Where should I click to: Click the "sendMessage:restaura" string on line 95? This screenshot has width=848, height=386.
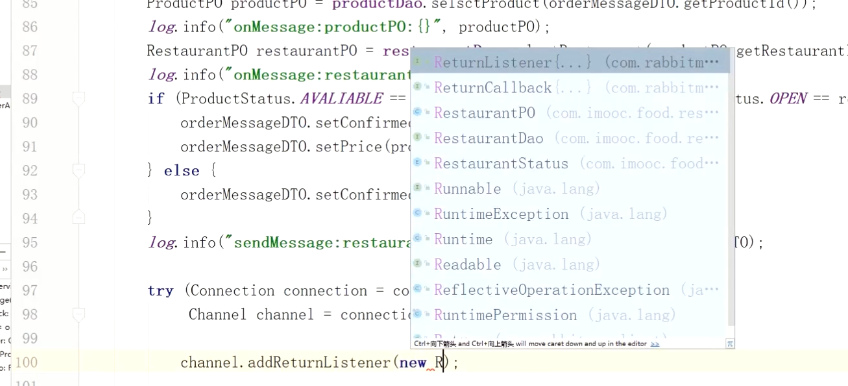(x=319, y=243)
